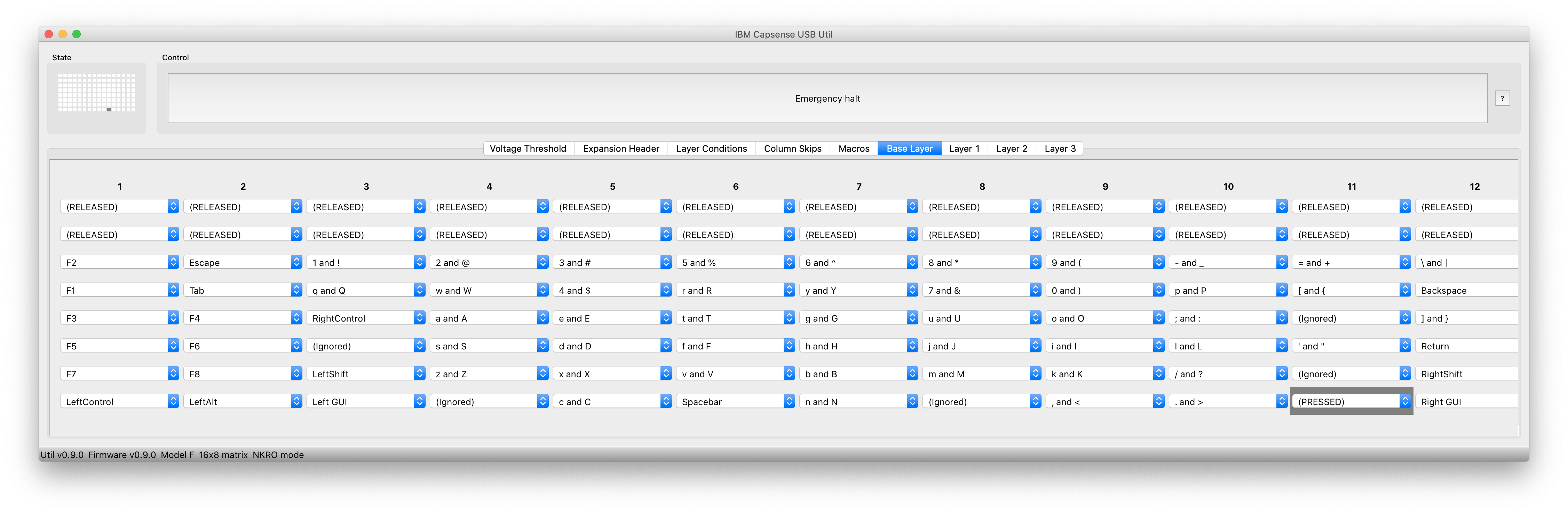Open the Escape key dropdown in column 2

pyautogui.click(x=243, y=262)
